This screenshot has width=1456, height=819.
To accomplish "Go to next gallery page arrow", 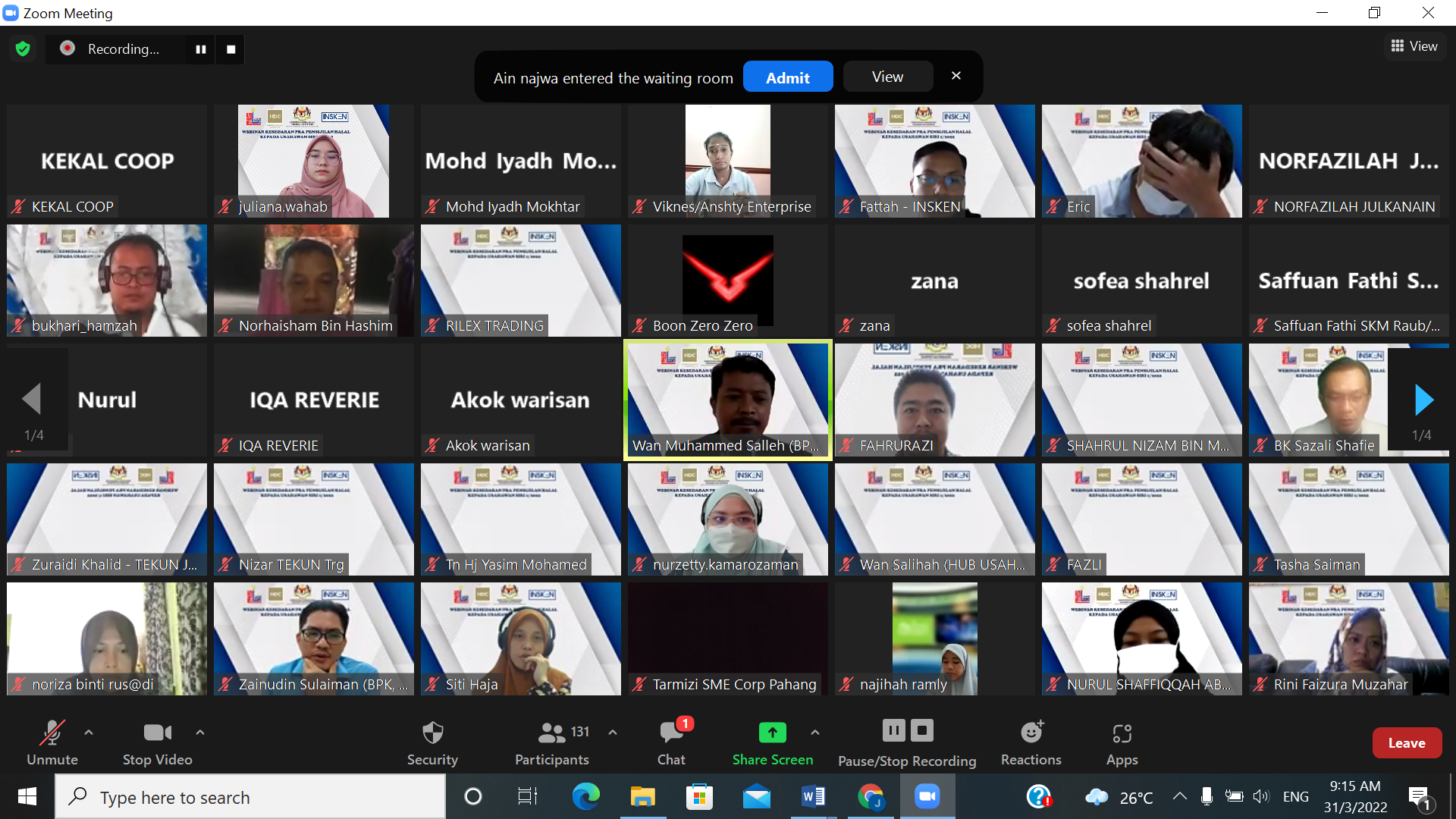I will (1423, 400).
